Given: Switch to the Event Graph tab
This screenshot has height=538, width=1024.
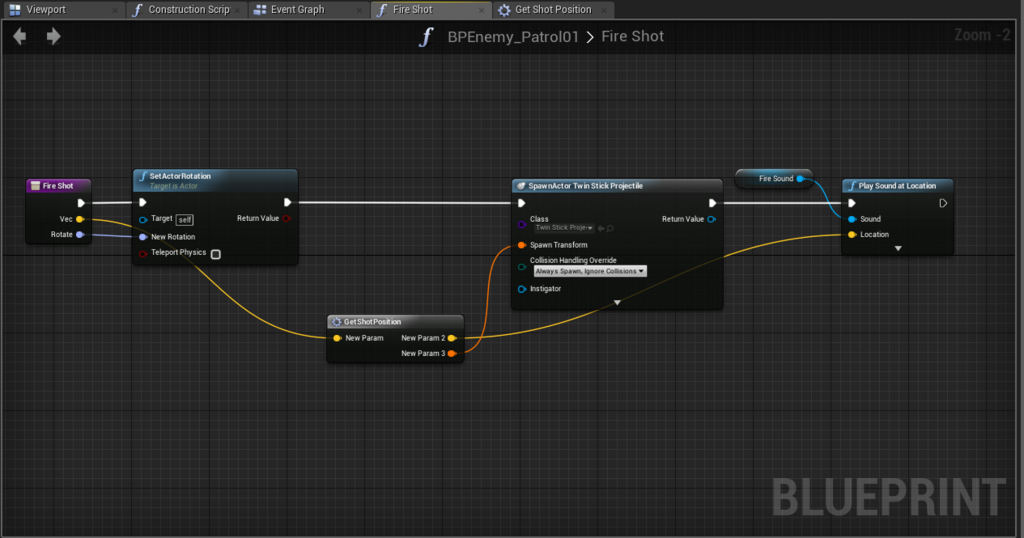Looking at the screenshot, I should tap(307, 10).
